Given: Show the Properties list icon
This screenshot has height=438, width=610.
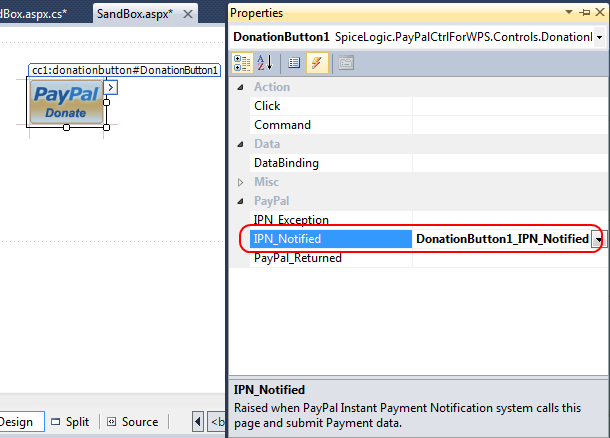Looking at the screenshot, I should coord(294,62).
